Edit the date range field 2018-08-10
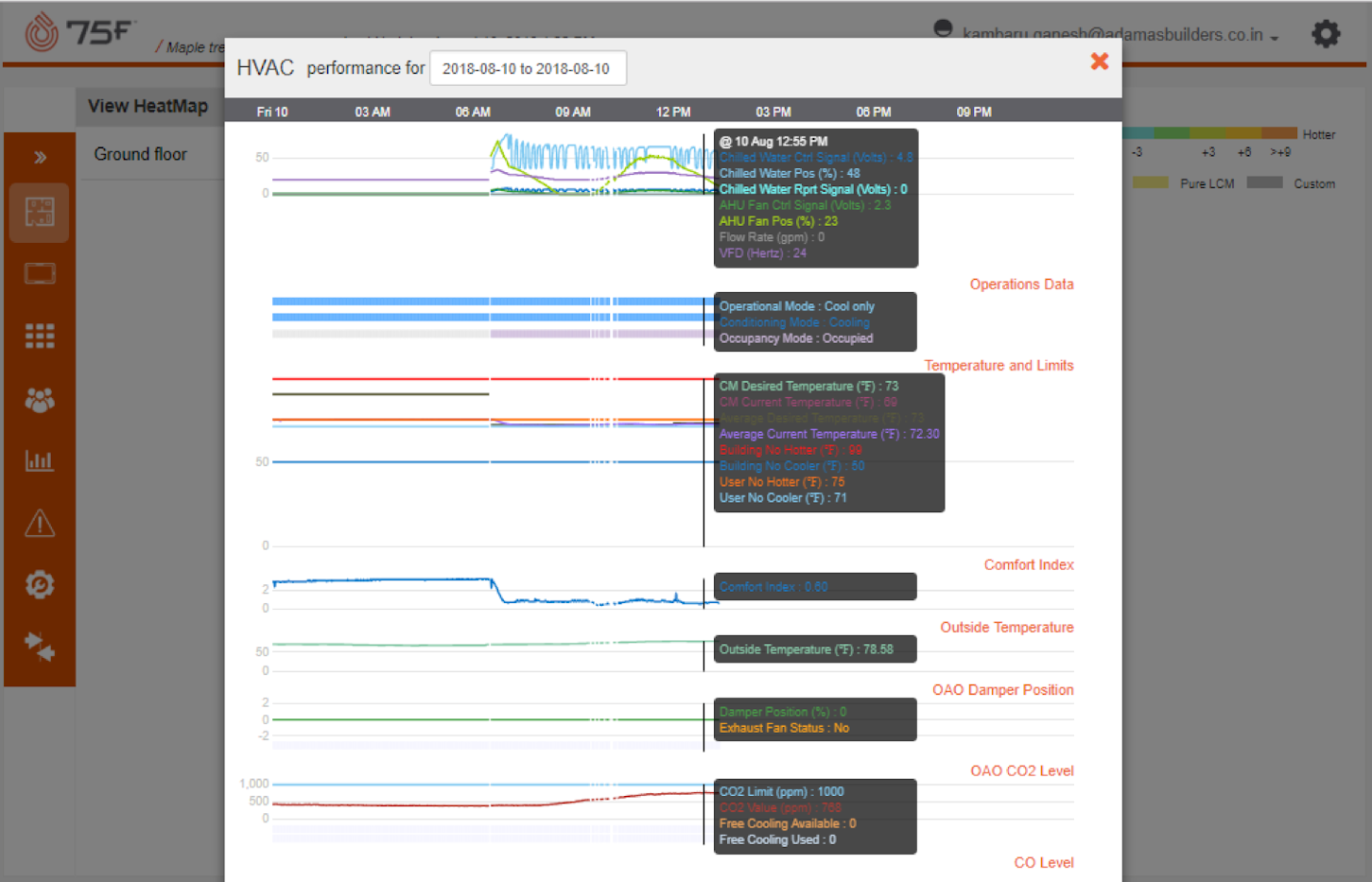 528,68
